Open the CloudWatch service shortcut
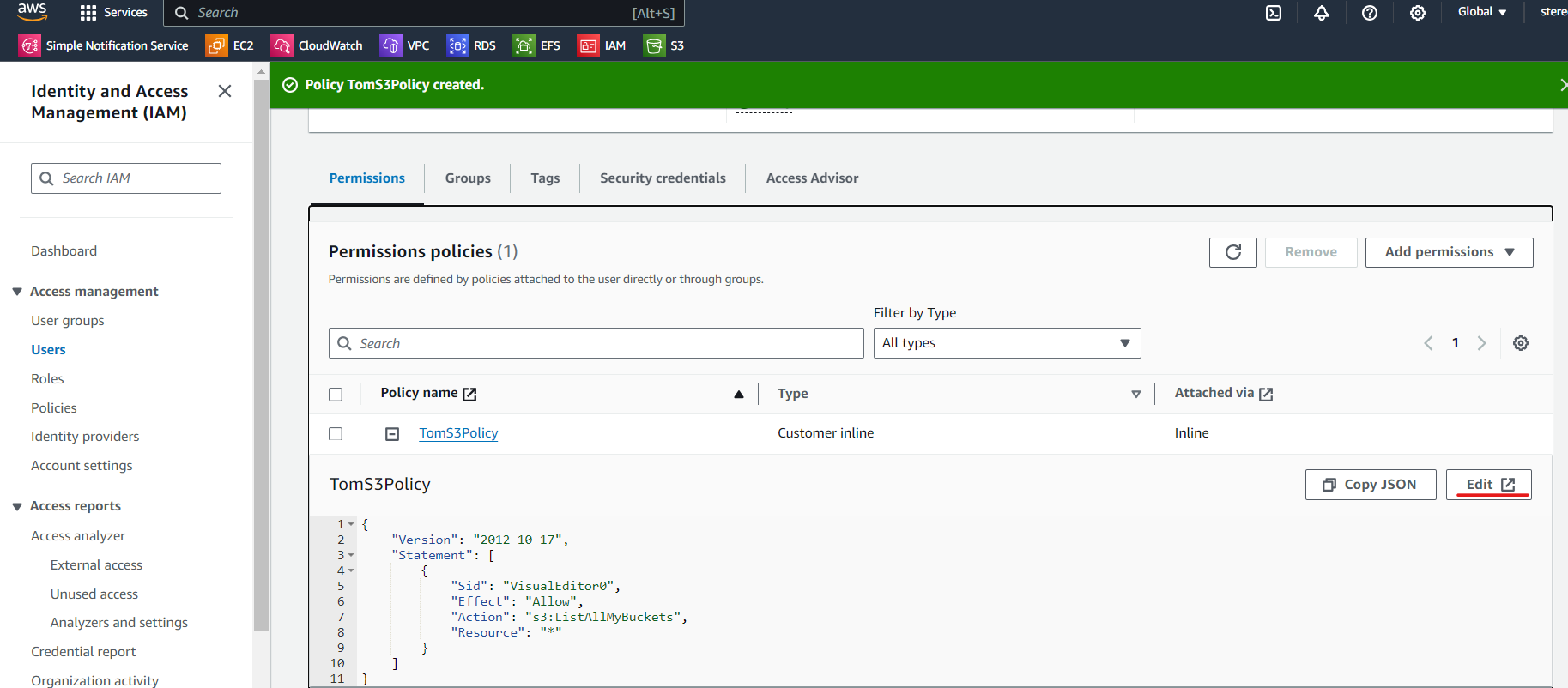The image size is (1568, 688). pos(317,45)
